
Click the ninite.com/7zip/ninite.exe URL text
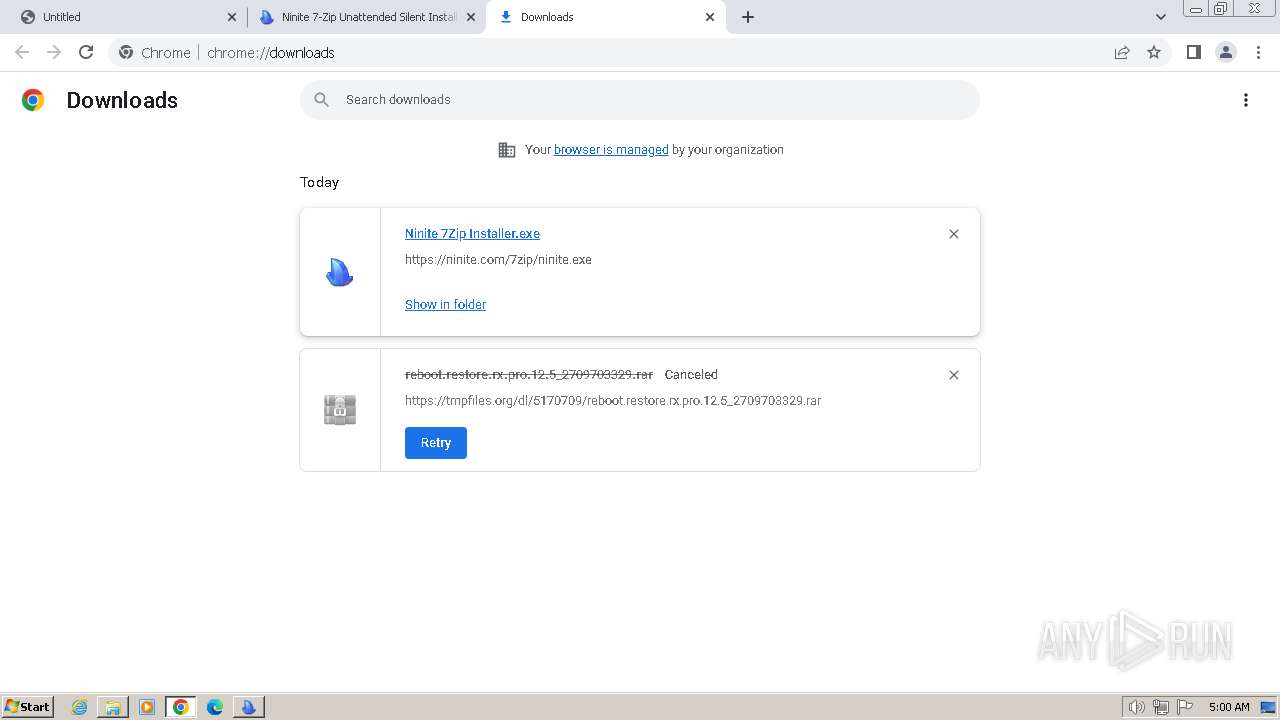498,260
